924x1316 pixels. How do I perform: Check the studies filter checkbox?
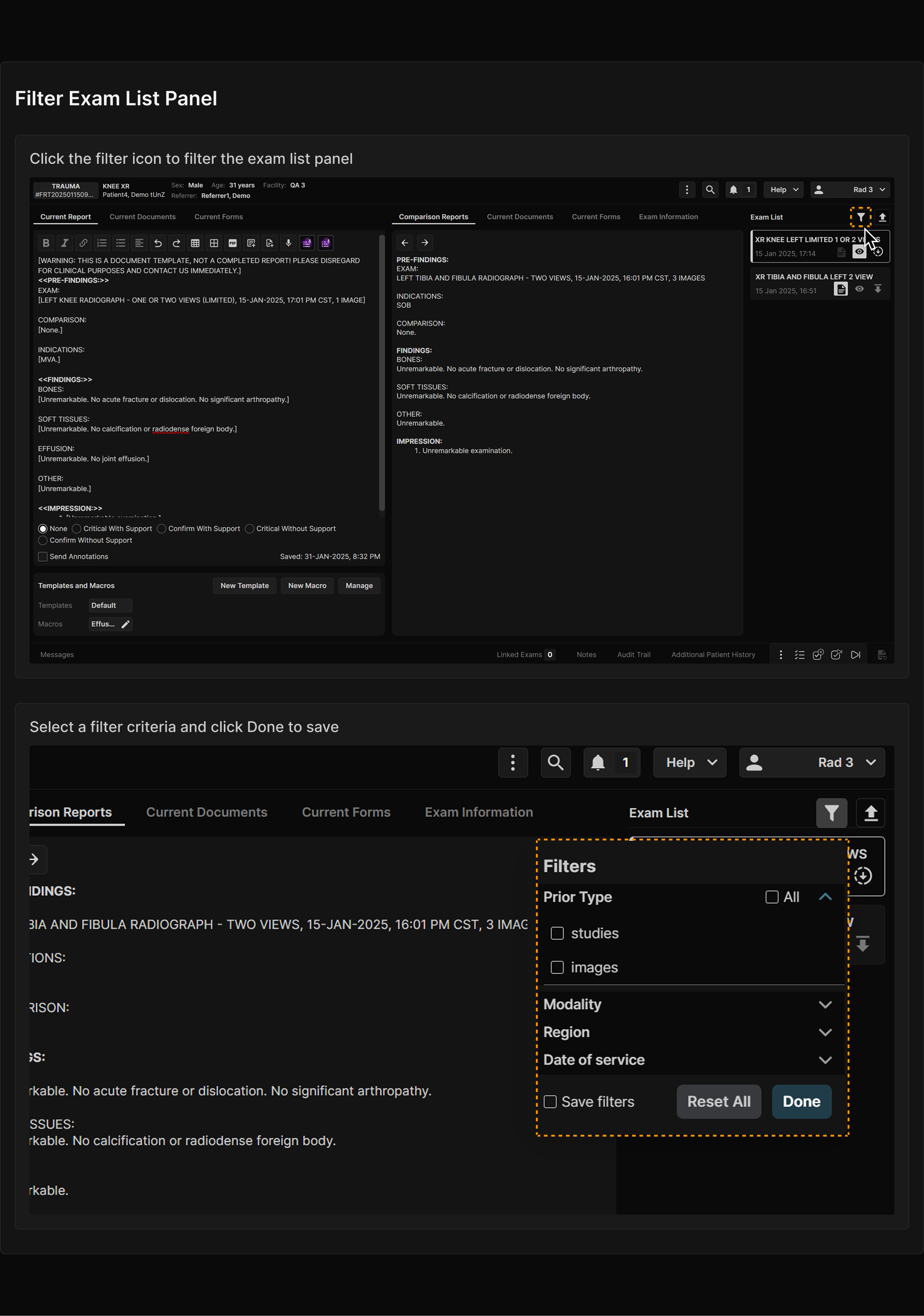[x=557, y=933]
